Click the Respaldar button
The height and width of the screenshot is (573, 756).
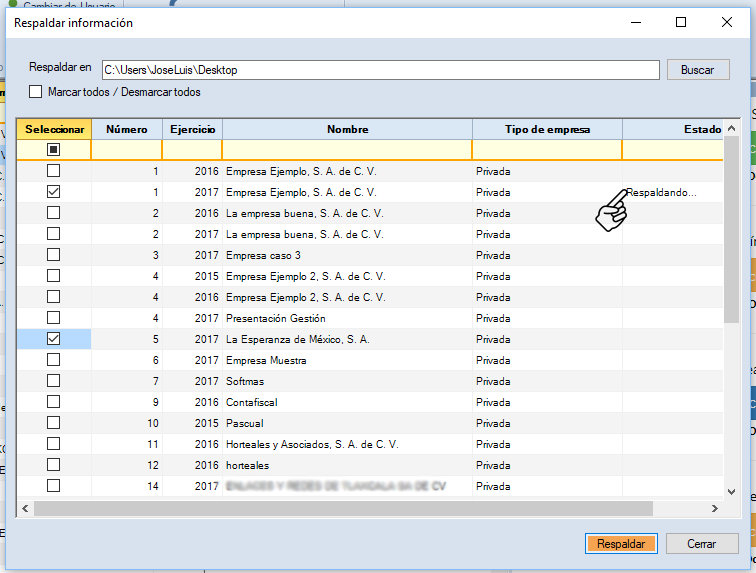621,544
